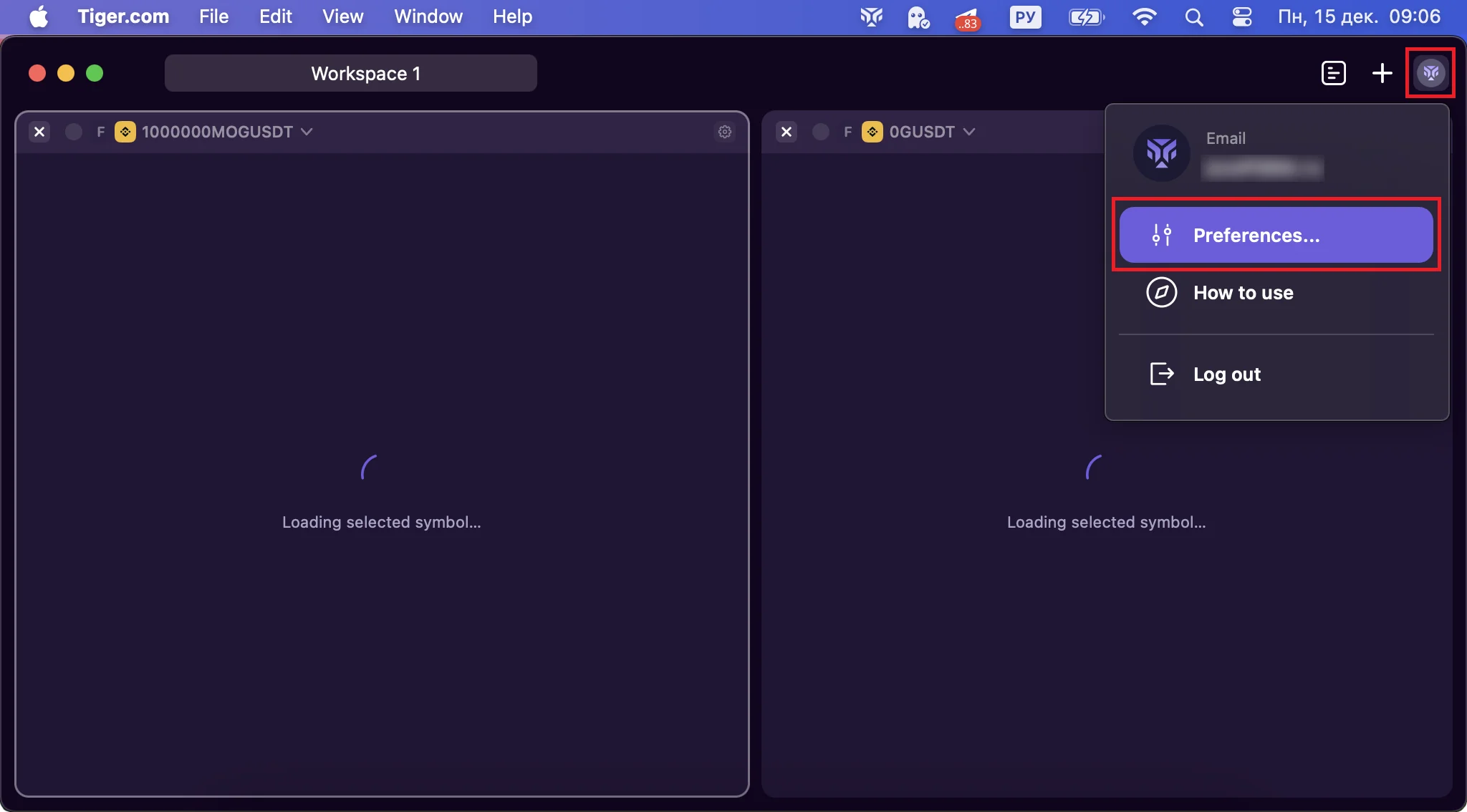Screen dimensions: 1467x812
Task: Click the profile avatar icon top right
Action: point(1430,73)
